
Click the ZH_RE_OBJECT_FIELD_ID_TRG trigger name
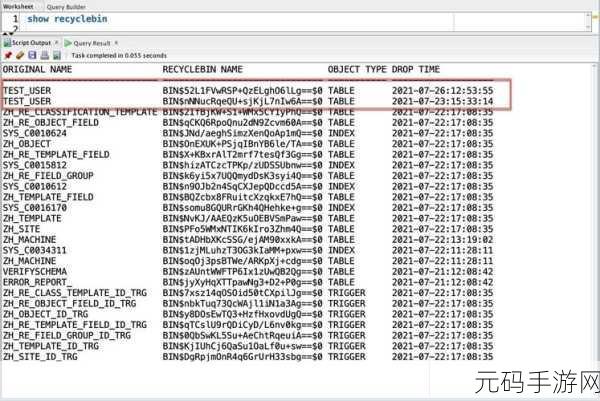(x=69, y=304)
